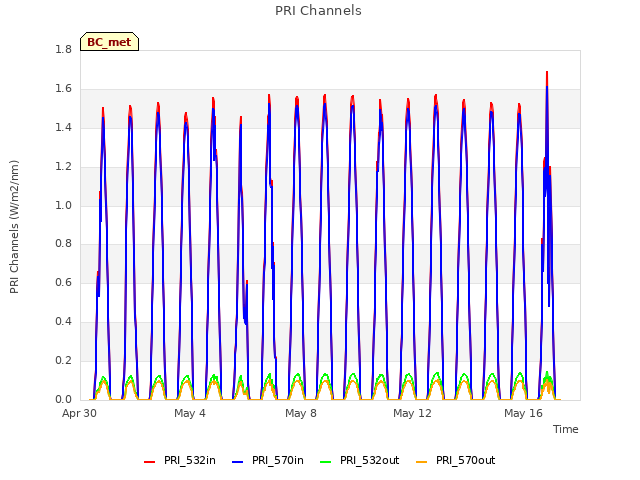Click the BC_met label box

(109, 42)
